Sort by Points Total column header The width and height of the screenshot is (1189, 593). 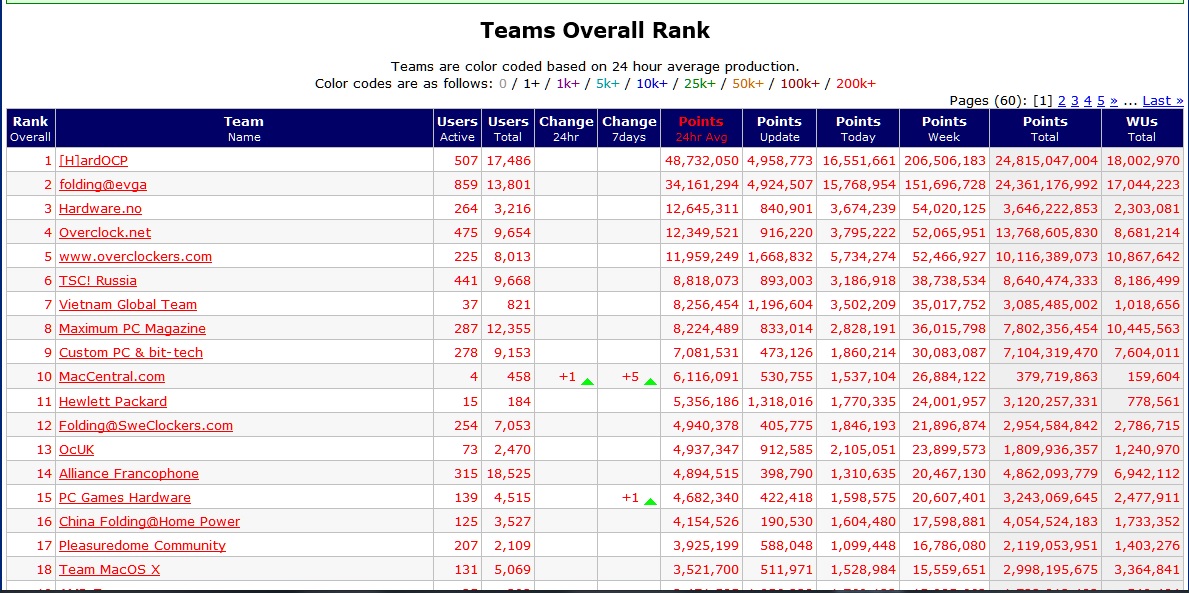1045,128
